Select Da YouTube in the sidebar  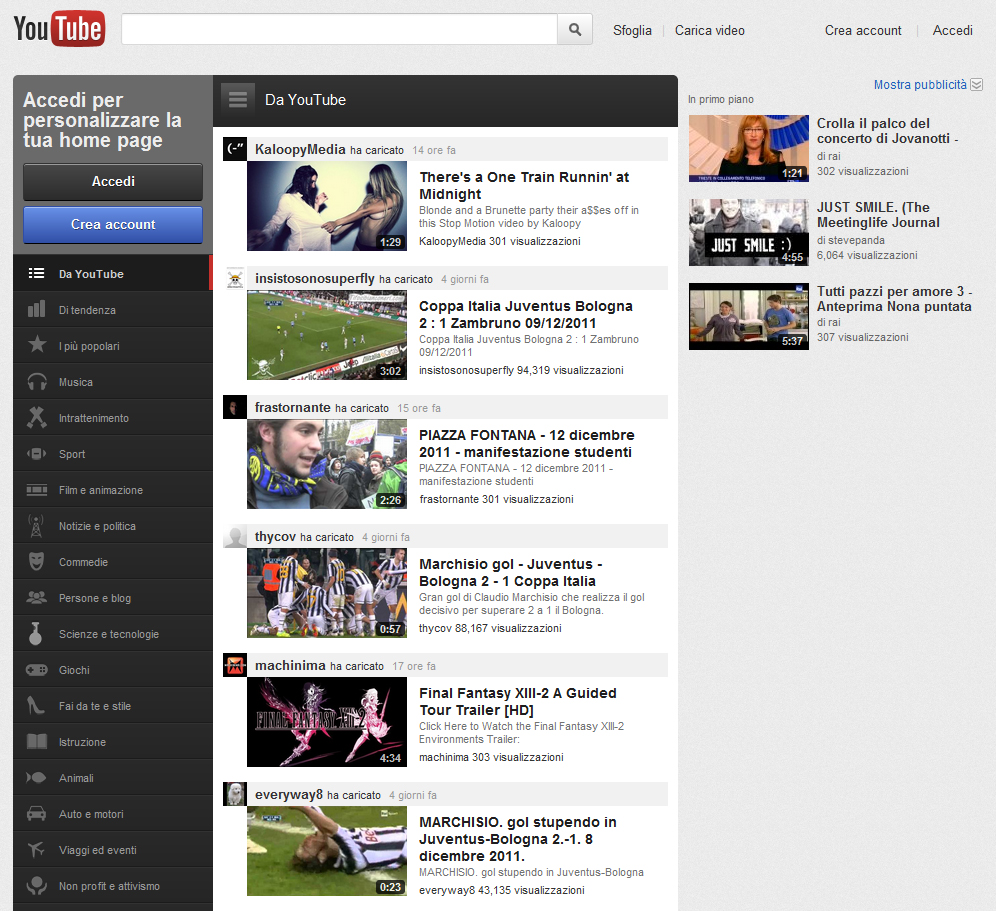91,274
